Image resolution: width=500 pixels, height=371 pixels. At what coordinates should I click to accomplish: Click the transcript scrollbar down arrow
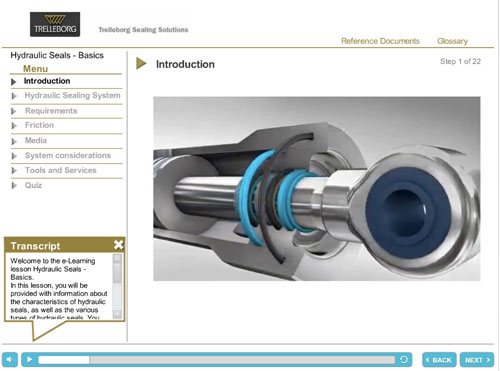click(117, 314)
